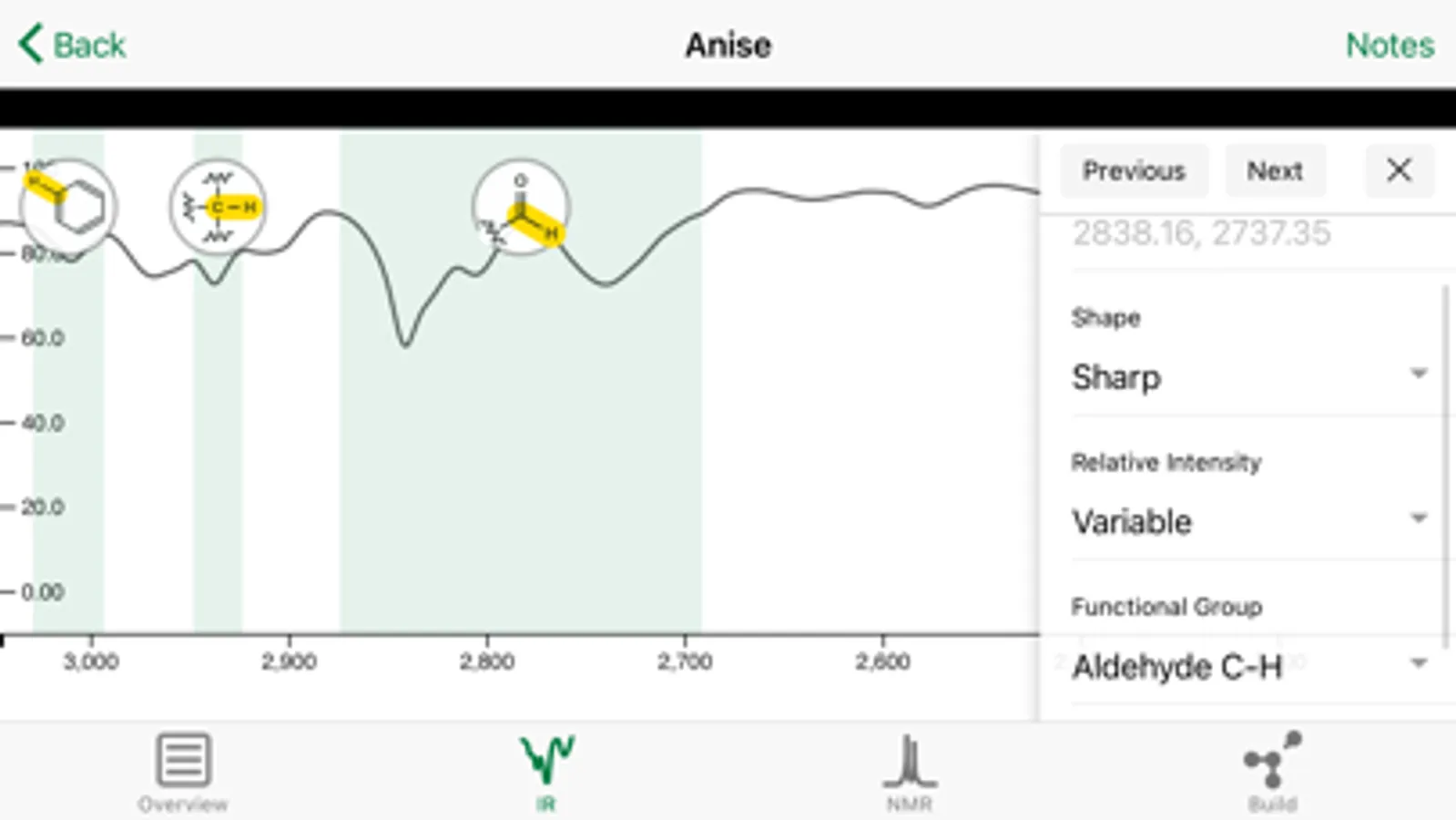1456x820 pixels.
Task: Select the alkyl C-H structure bubble
Action: tap(218, 208)
